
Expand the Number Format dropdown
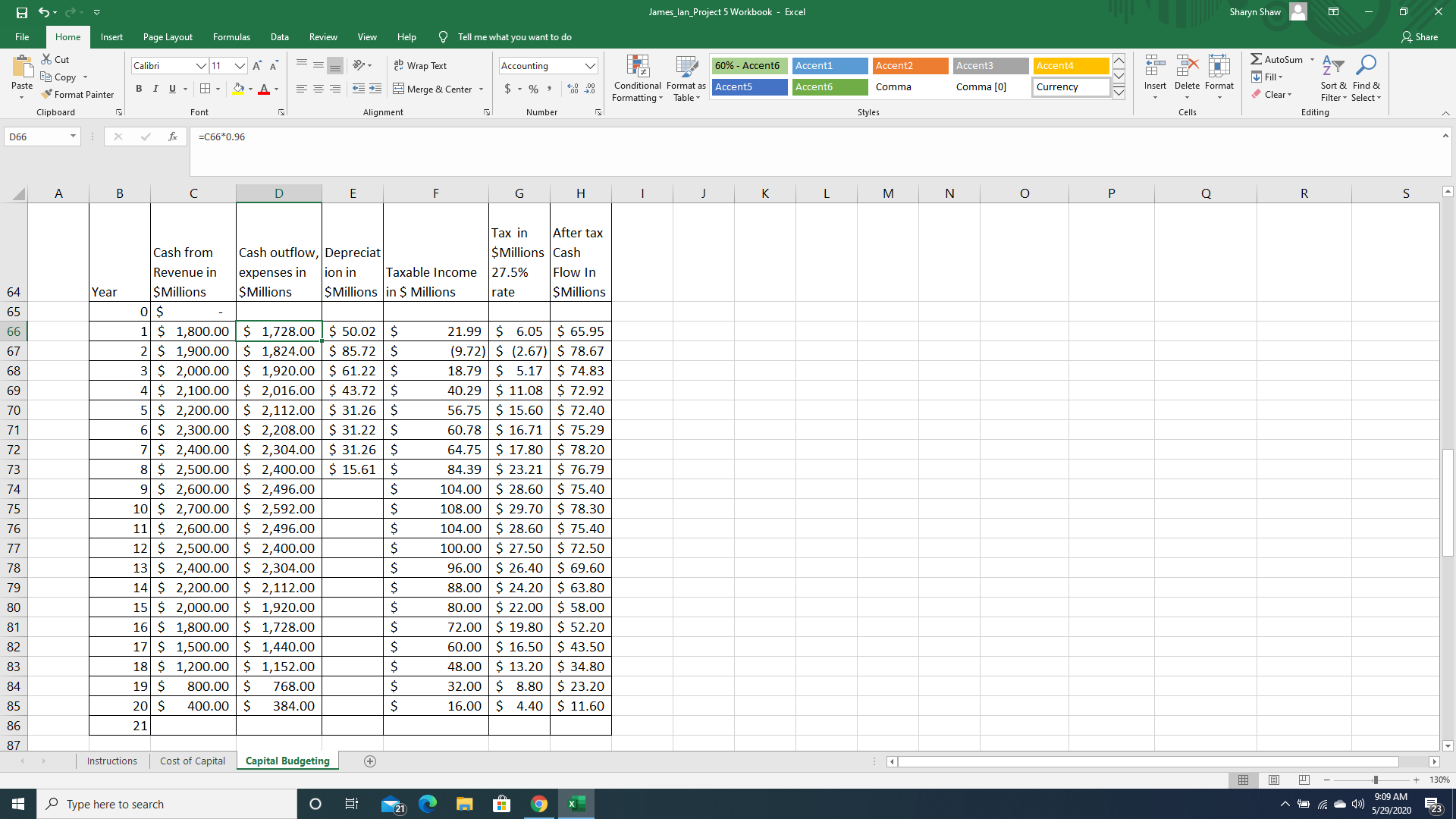pyautogui.click(x=590, y=66)
